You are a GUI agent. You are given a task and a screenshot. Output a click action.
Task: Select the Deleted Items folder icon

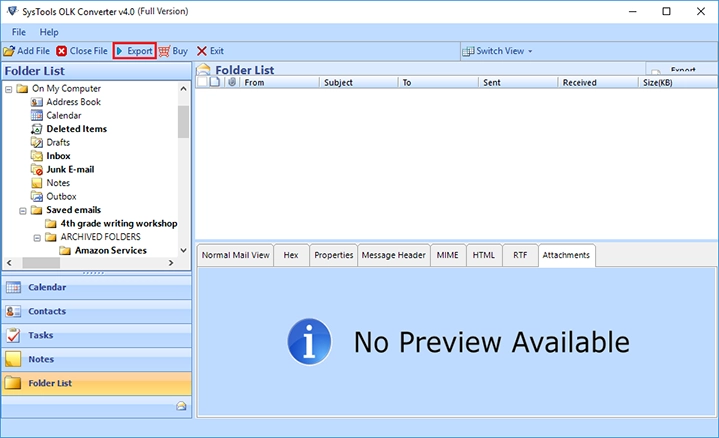point(37,129)
